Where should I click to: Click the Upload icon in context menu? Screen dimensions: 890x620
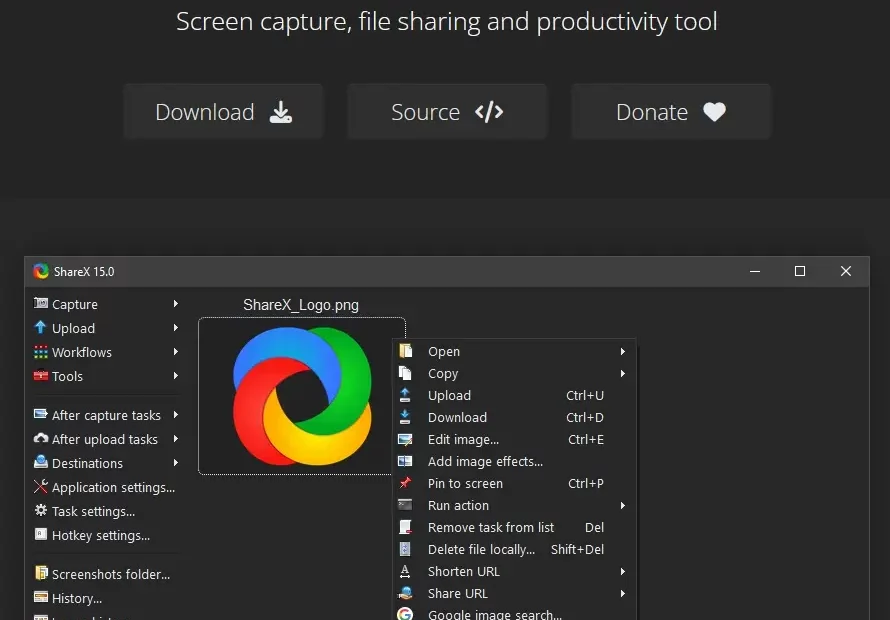click(405, 395)
